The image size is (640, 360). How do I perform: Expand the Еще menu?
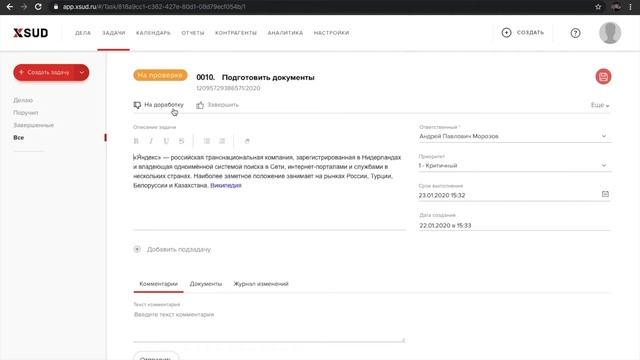point(600,105)
